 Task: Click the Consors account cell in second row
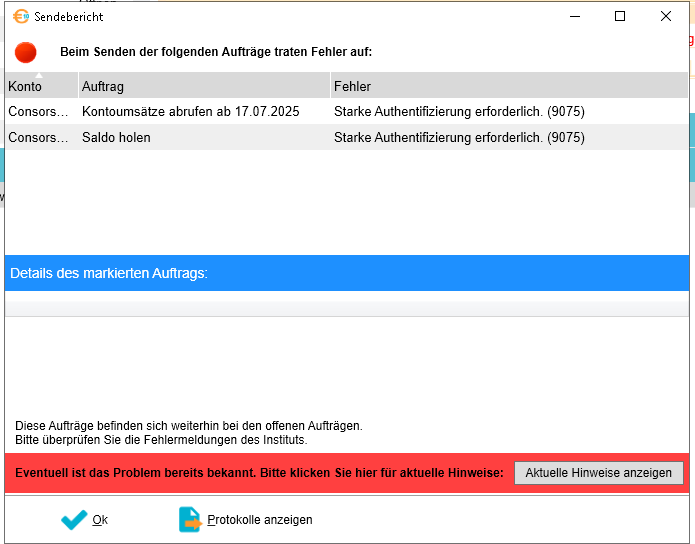(x=39, y=137)
